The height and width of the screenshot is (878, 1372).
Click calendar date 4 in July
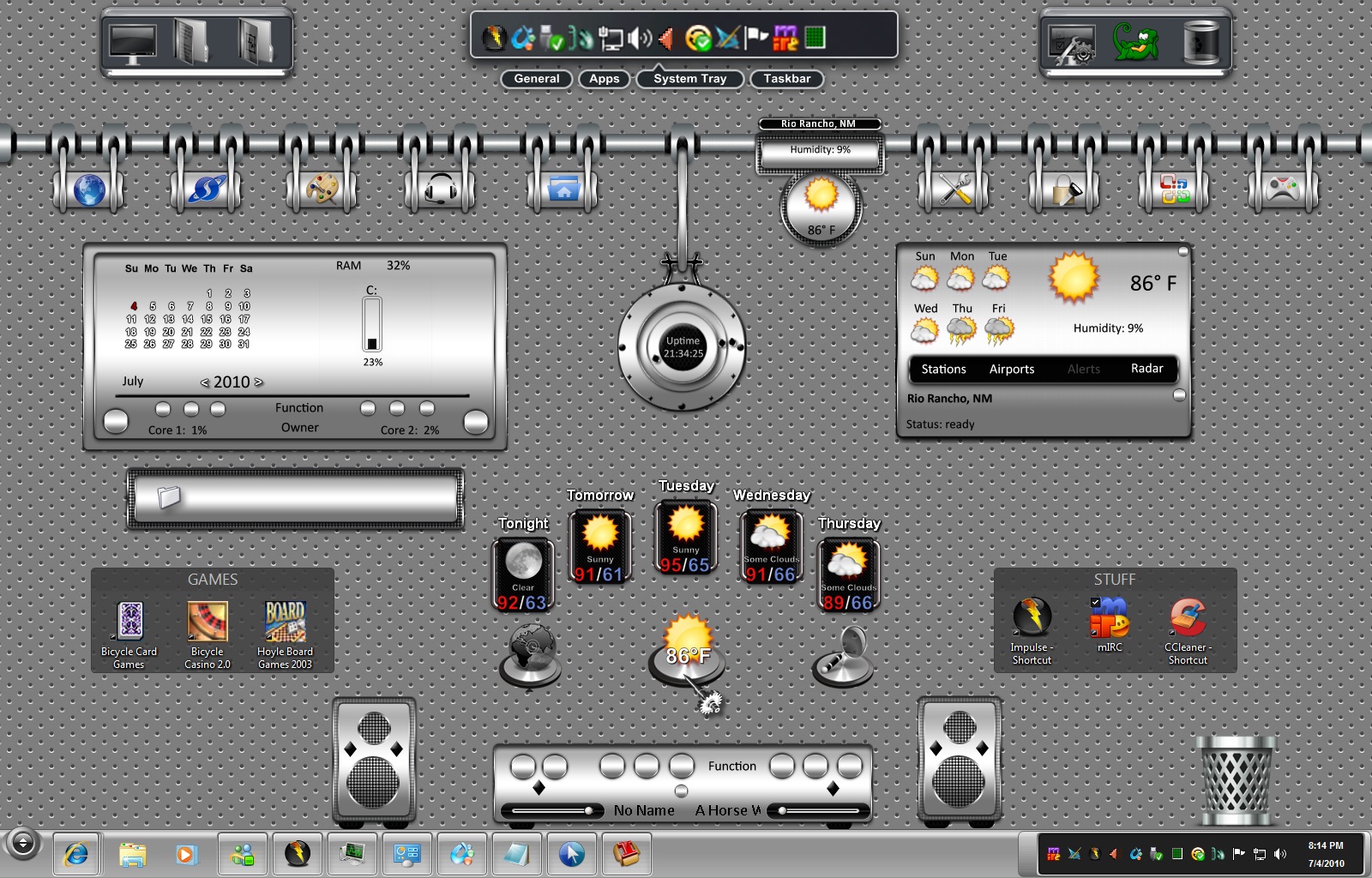click(134, 306)
